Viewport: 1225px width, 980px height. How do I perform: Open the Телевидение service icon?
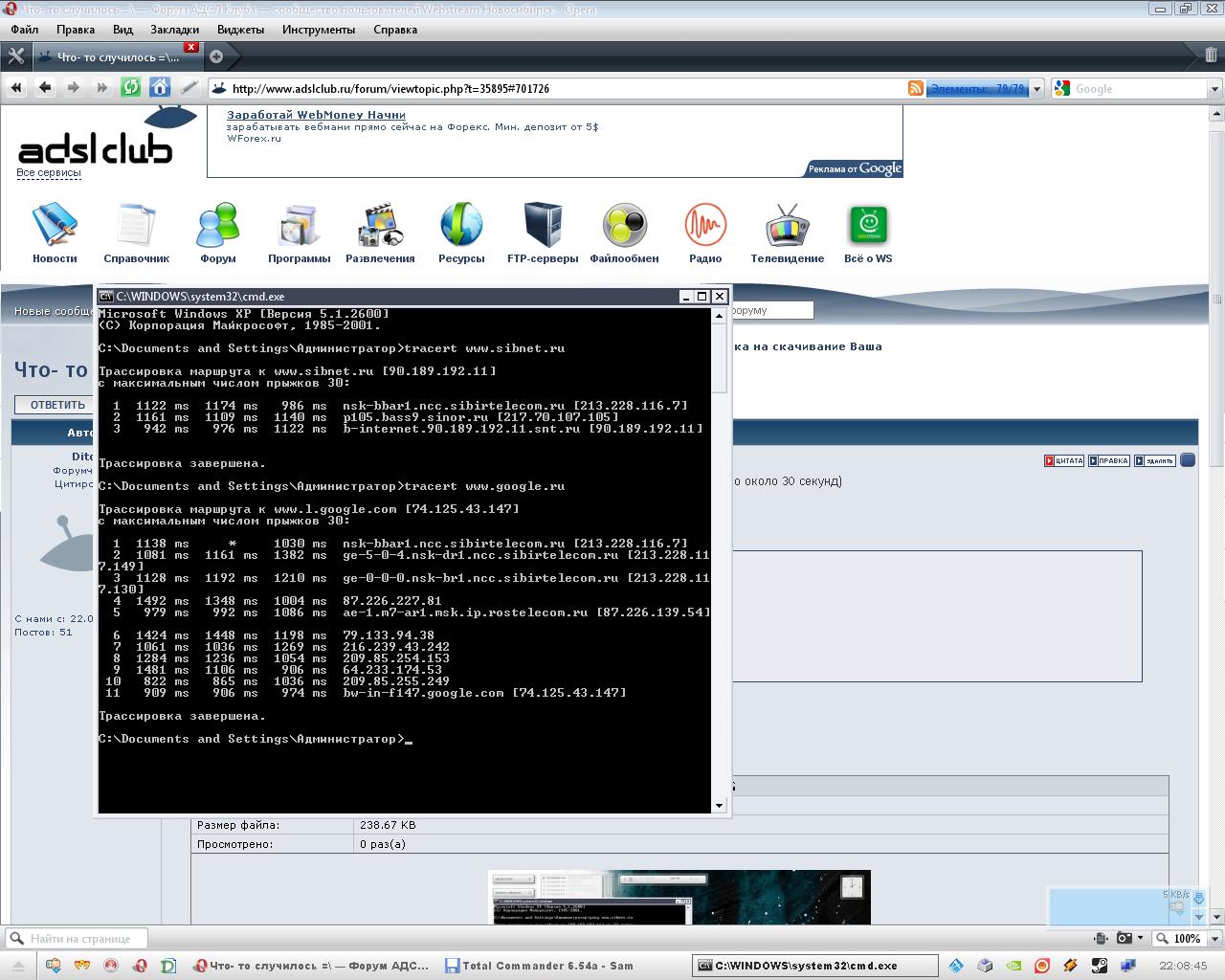pos(787,226)
